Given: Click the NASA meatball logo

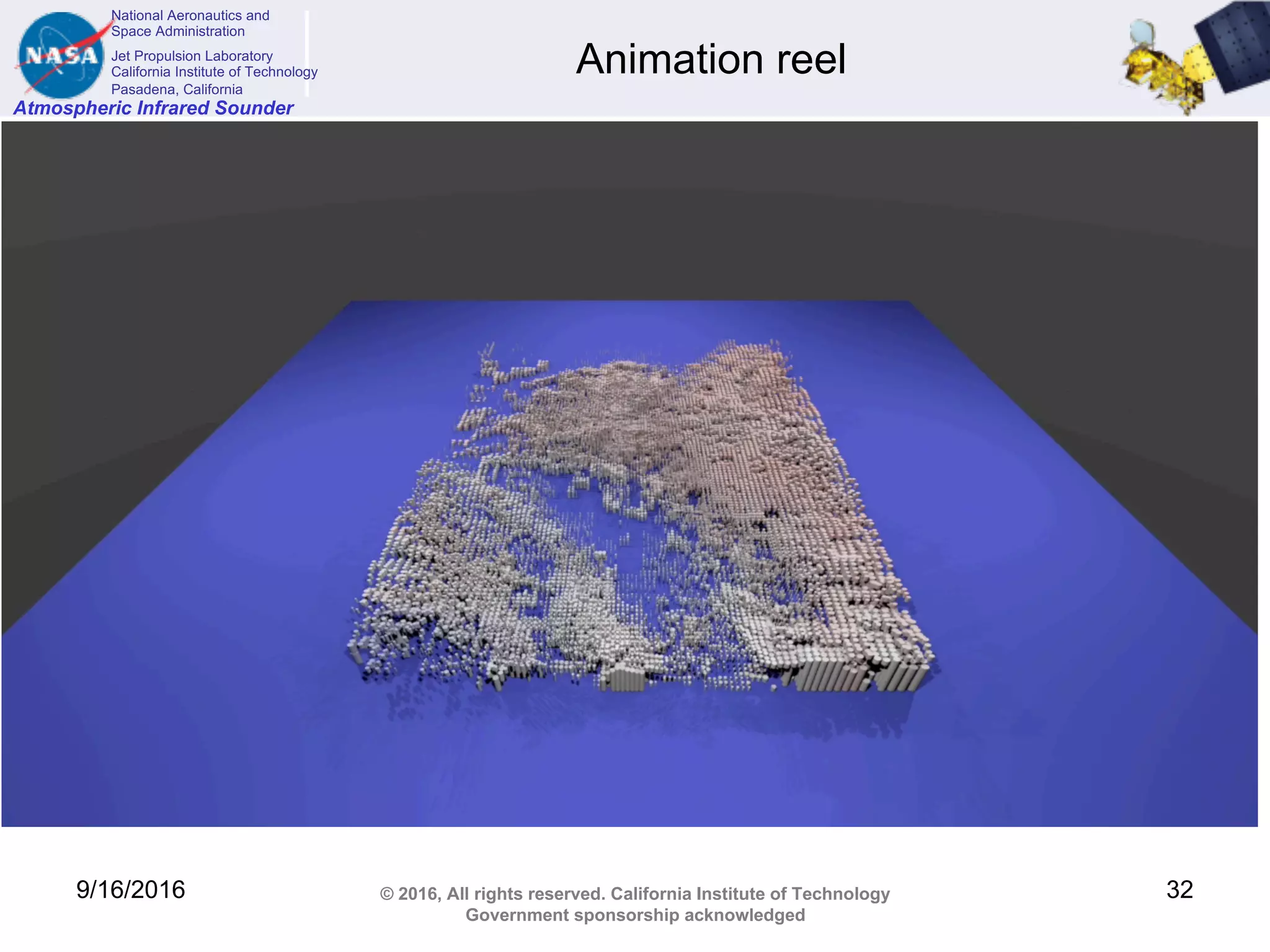Looking at the screenshot, I should (60, 56).
